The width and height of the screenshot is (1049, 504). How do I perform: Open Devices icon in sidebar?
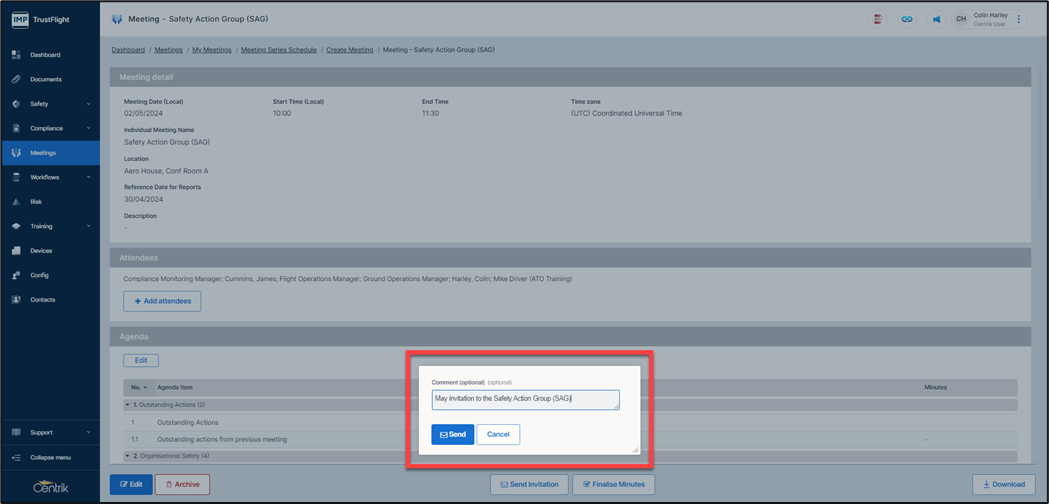pos(16,251)
